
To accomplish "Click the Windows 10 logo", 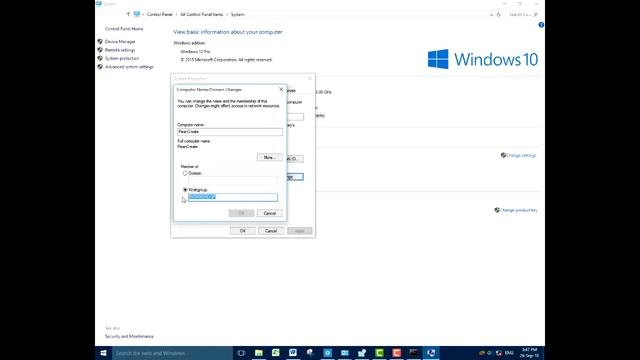I will [482, 60].
